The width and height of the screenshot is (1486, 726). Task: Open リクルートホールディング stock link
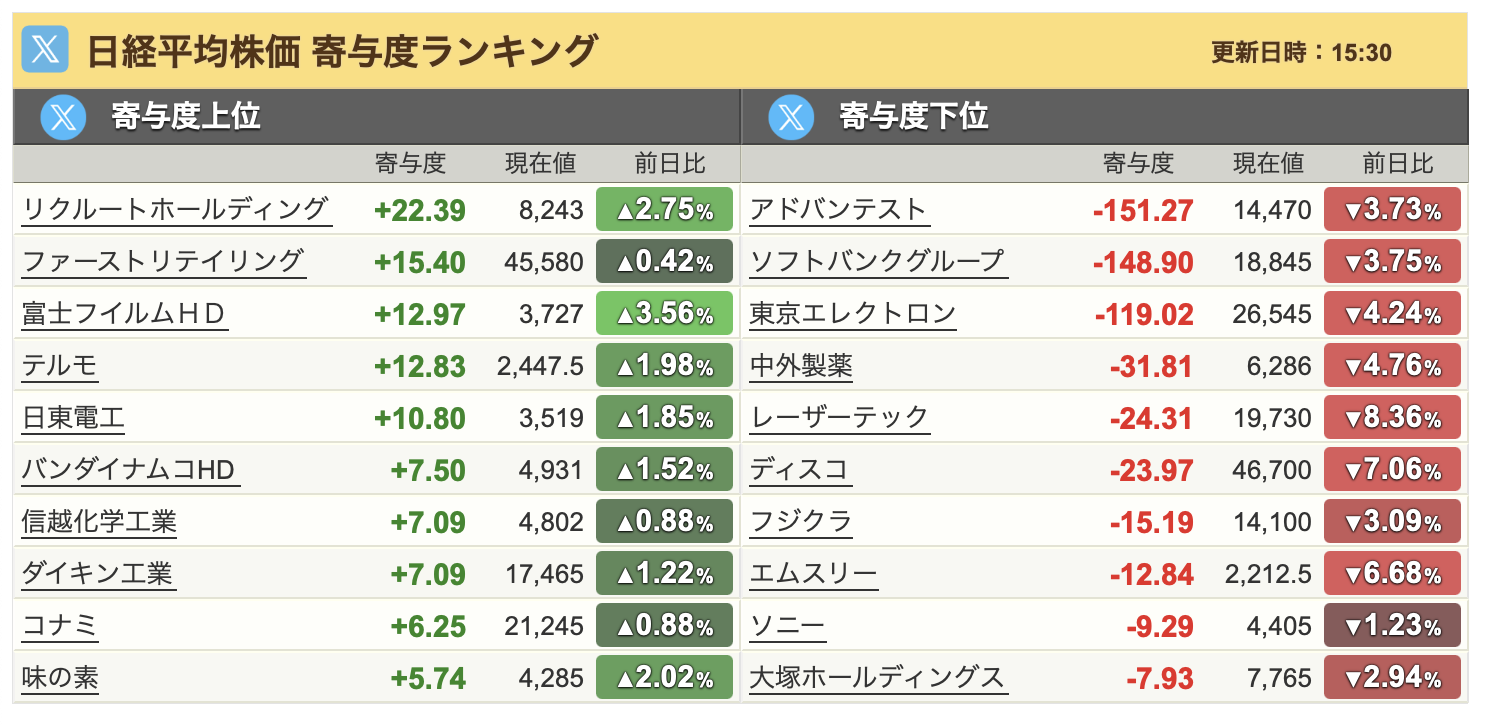[x=175, y=209]
